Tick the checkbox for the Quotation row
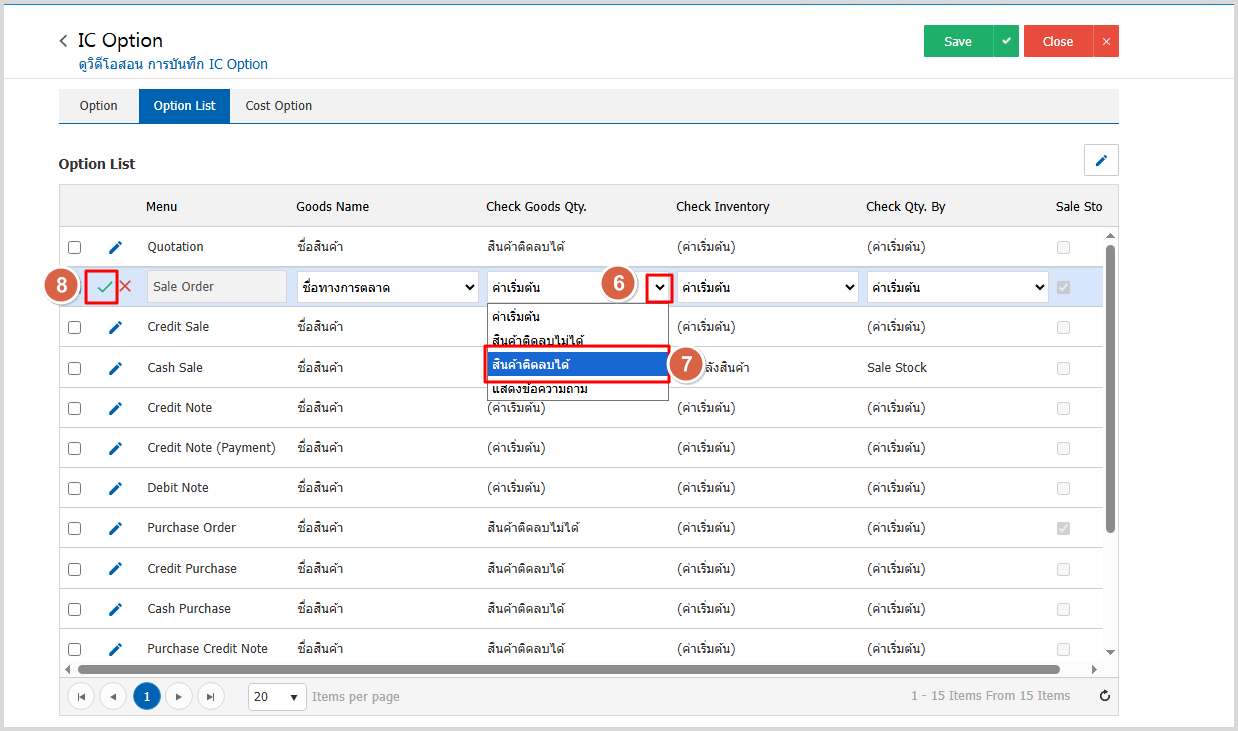 [x=75, y=247]
